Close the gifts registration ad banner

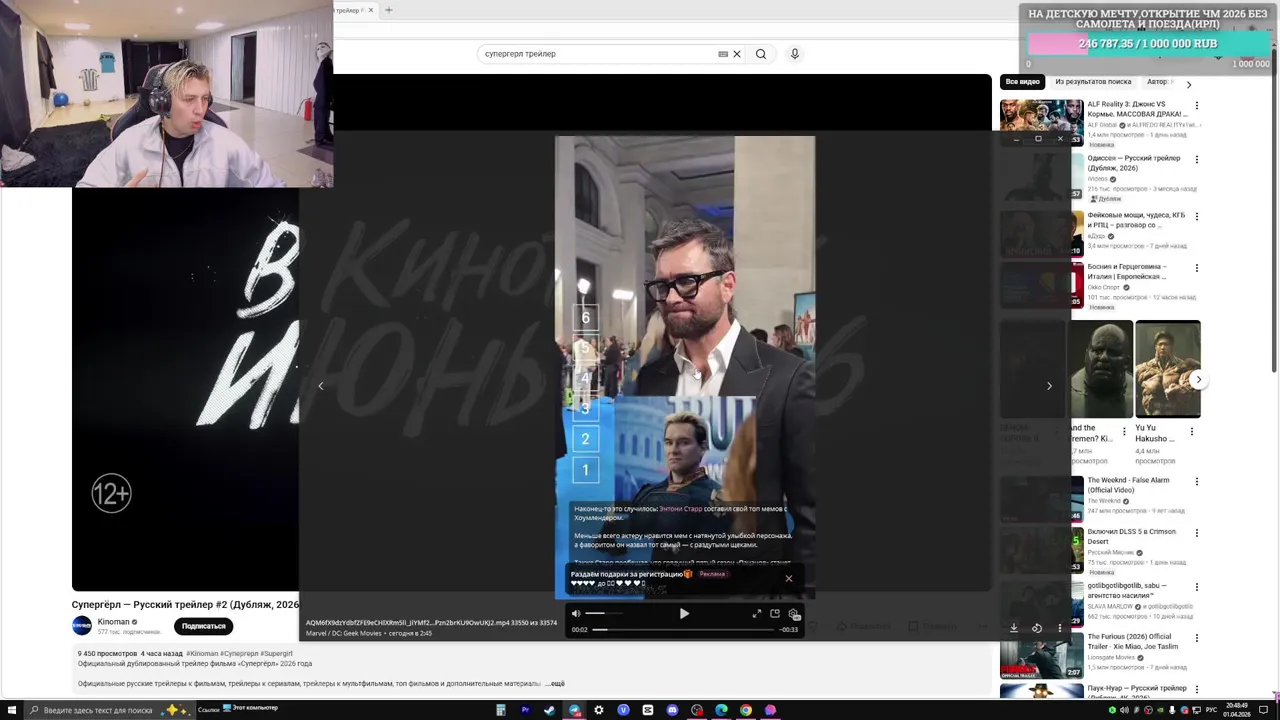pos(788,578)
